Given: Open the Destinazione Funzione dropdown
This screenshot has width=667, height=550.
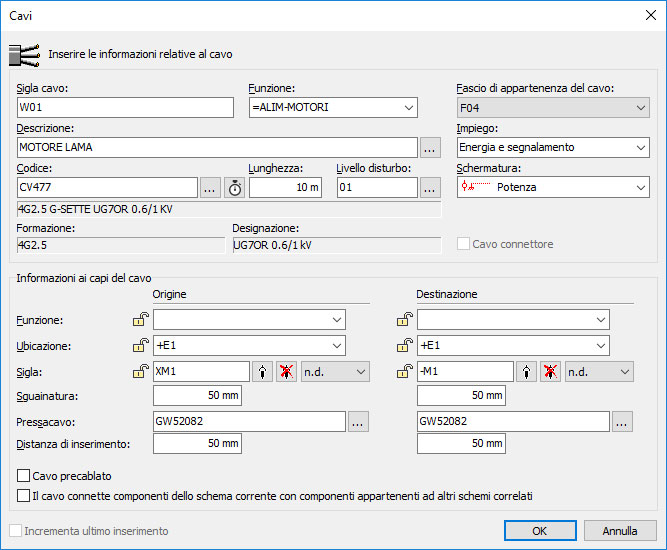Looking at the screenshot, I should pos(601,319).
